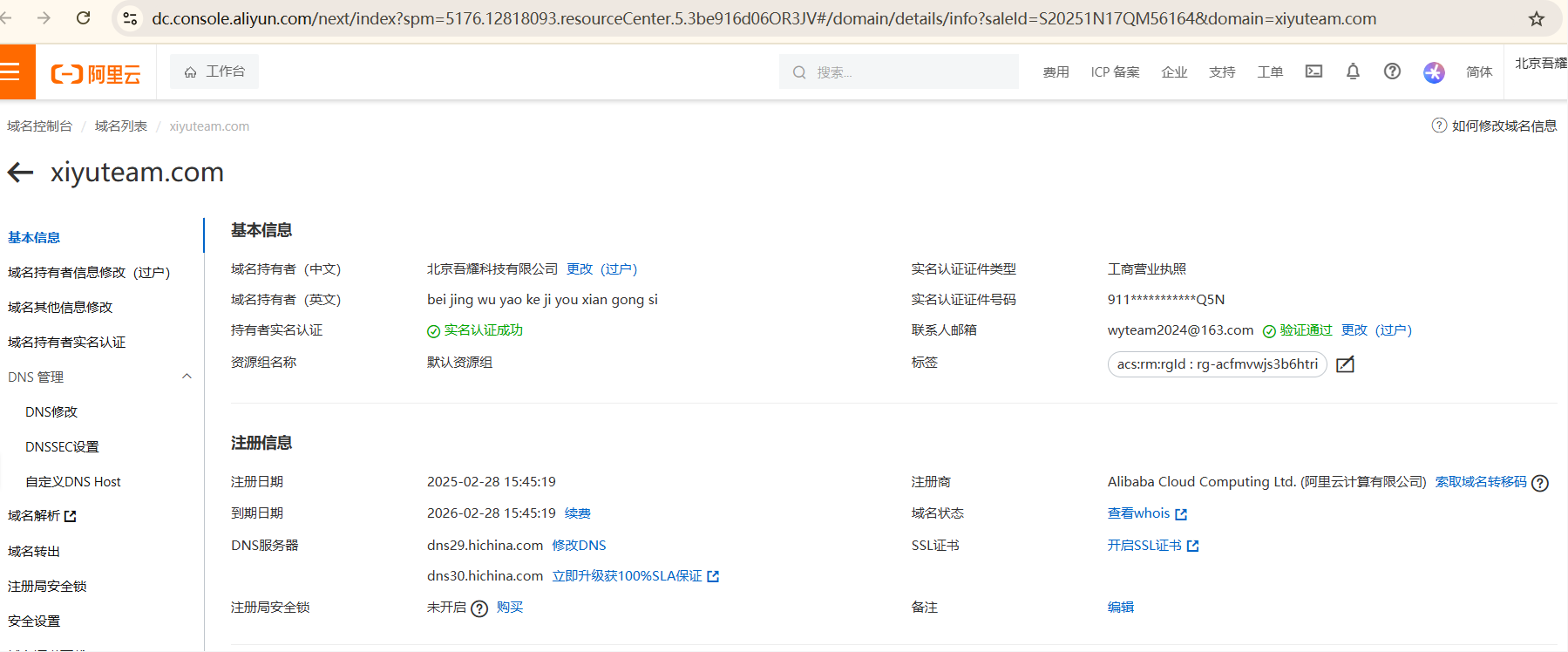
Task: Open 域名持有者实名认证 in sidebar
Action: coord(66,342)
